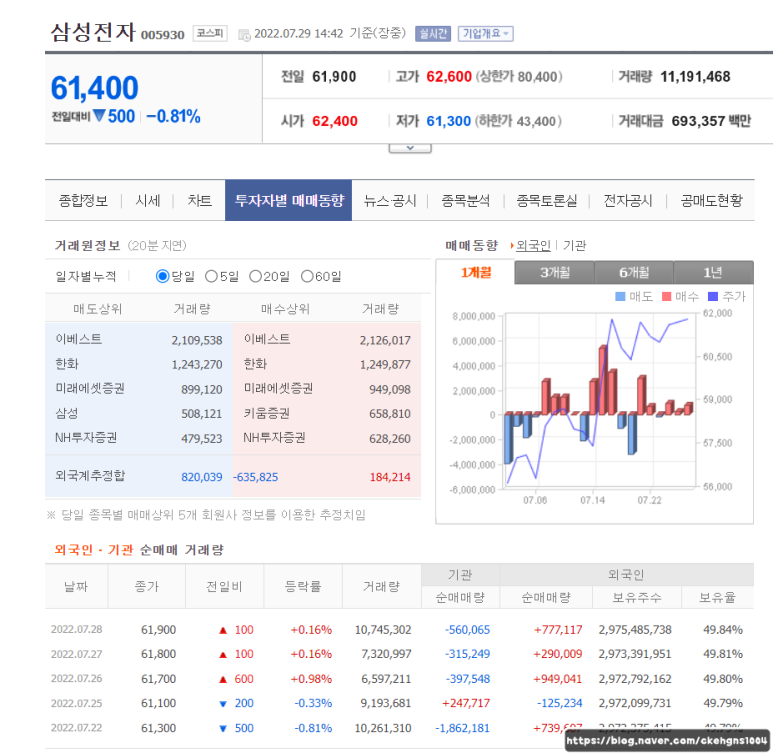Click the 시가 value 62,400
The height and width of the screenshot is (753, 773).
pyautogui.click(x=335, y=121)
